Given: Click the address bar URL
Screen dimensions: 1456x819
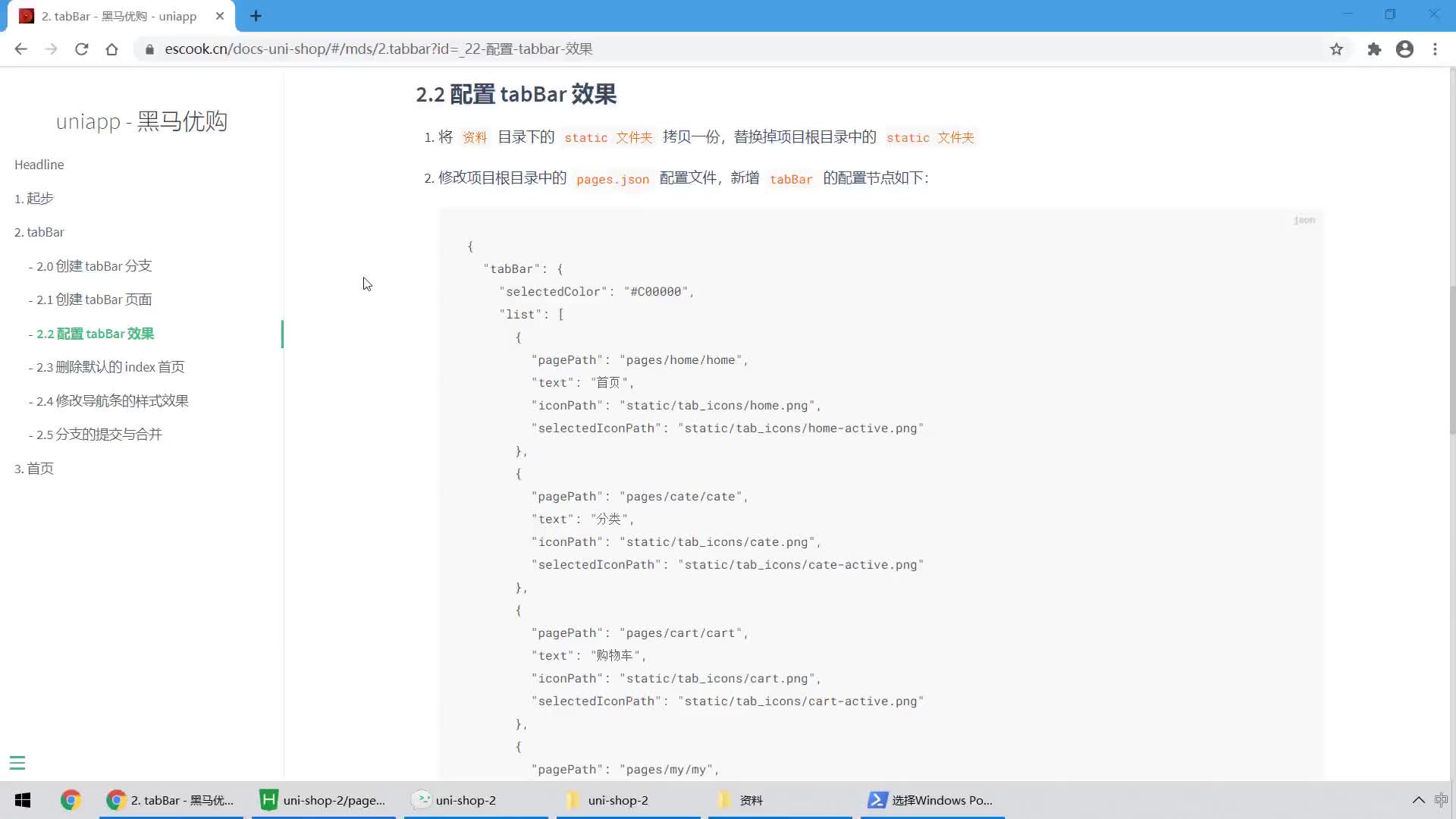Looking at the screenshot, I should (x=378, y=49).
